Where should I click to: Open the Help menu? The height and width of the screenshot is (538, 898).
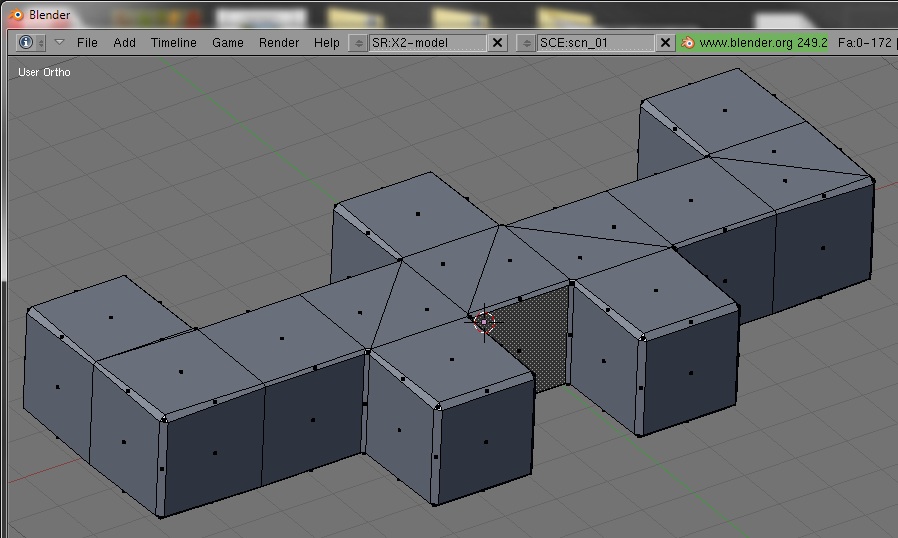coord(326,42)
